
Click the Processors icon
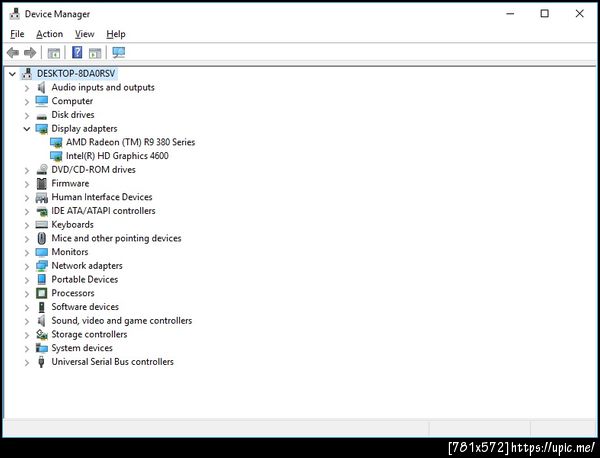point(41,293)
